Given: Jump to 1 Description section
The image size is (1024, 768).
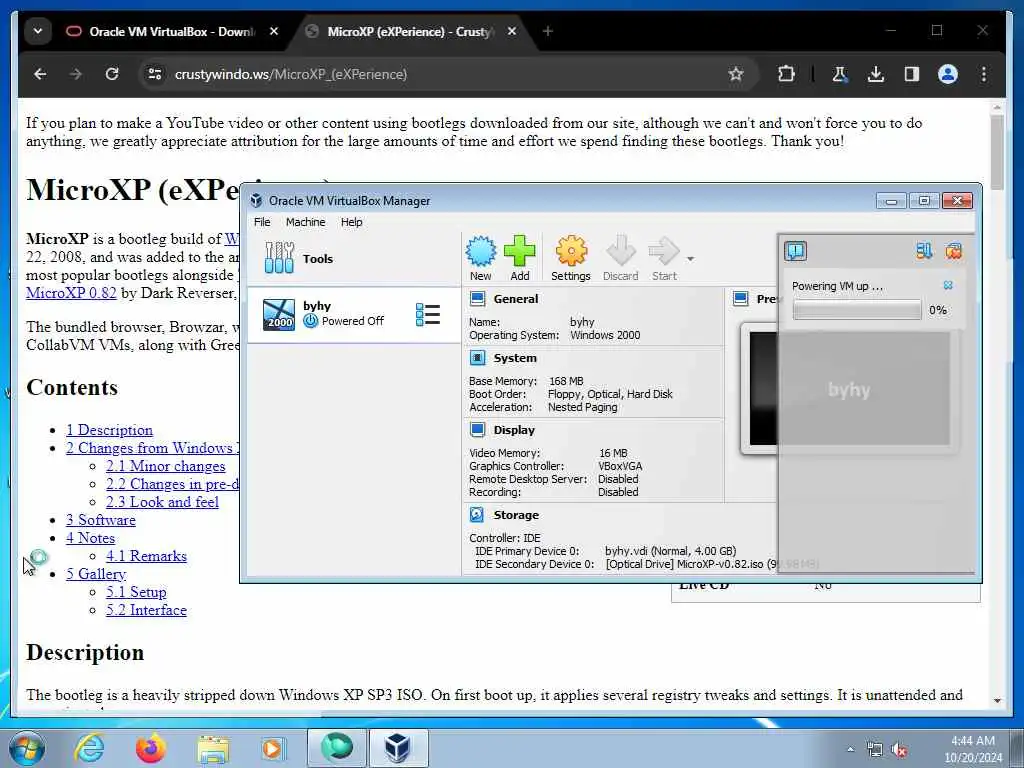Looking at the screenshot, I should coord(109,430).
